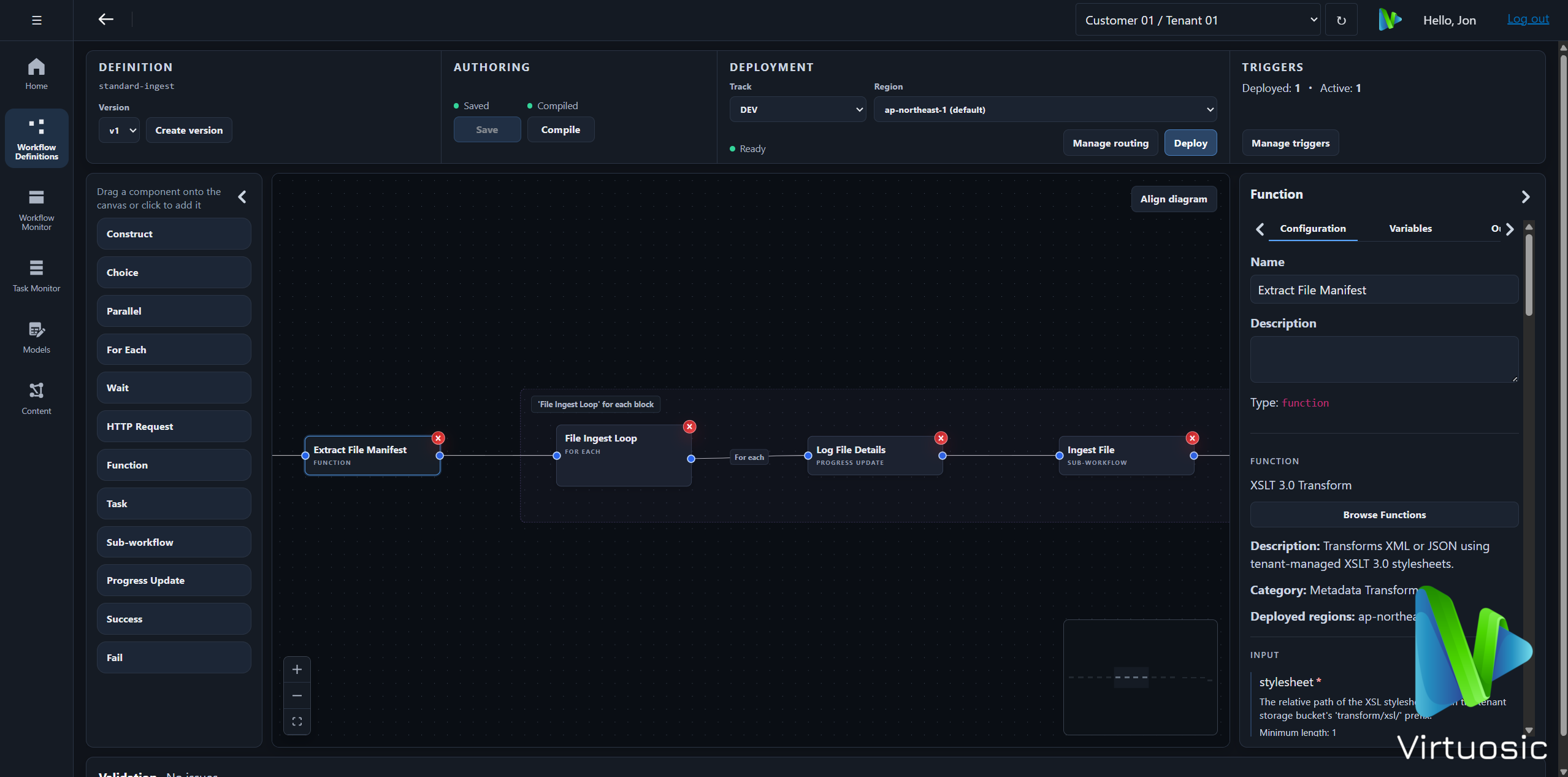The width and height of the screenshot is (1568, 777).
Task: Open the version v1 dropdown
Action: 120,130
